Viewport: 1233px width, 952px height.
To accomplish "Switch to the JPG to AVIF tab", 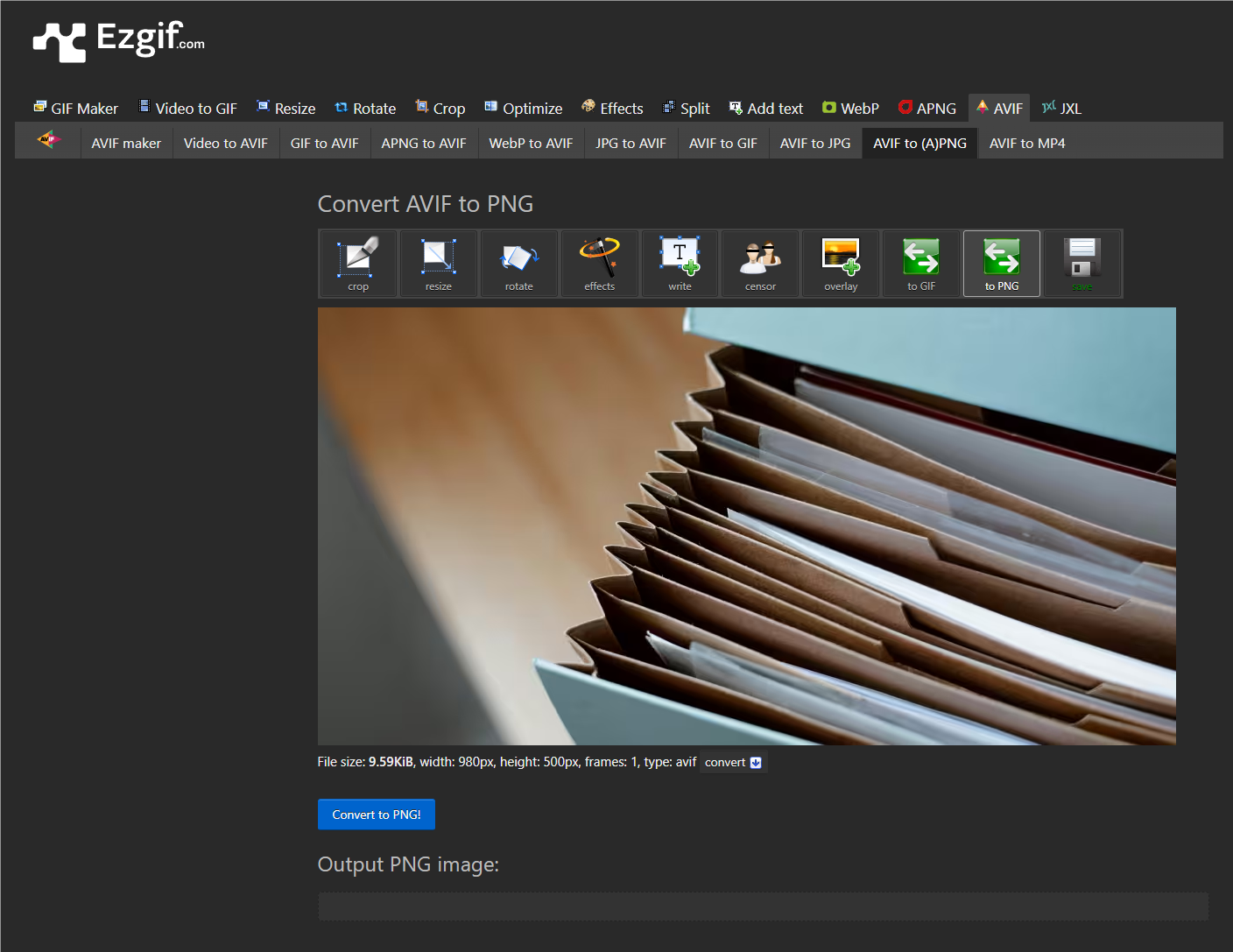I will 631,143.
